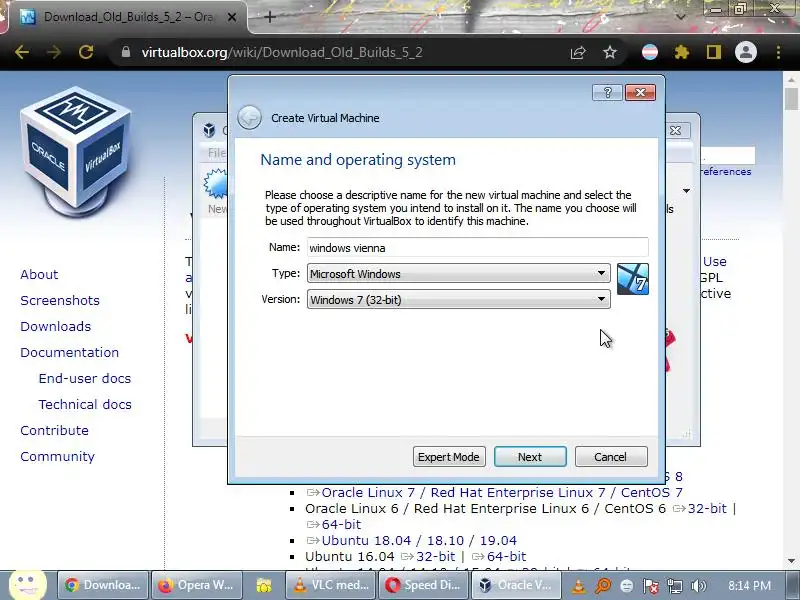Click the VirtualBox cube logo on webpage

click(x=76, y=152)
